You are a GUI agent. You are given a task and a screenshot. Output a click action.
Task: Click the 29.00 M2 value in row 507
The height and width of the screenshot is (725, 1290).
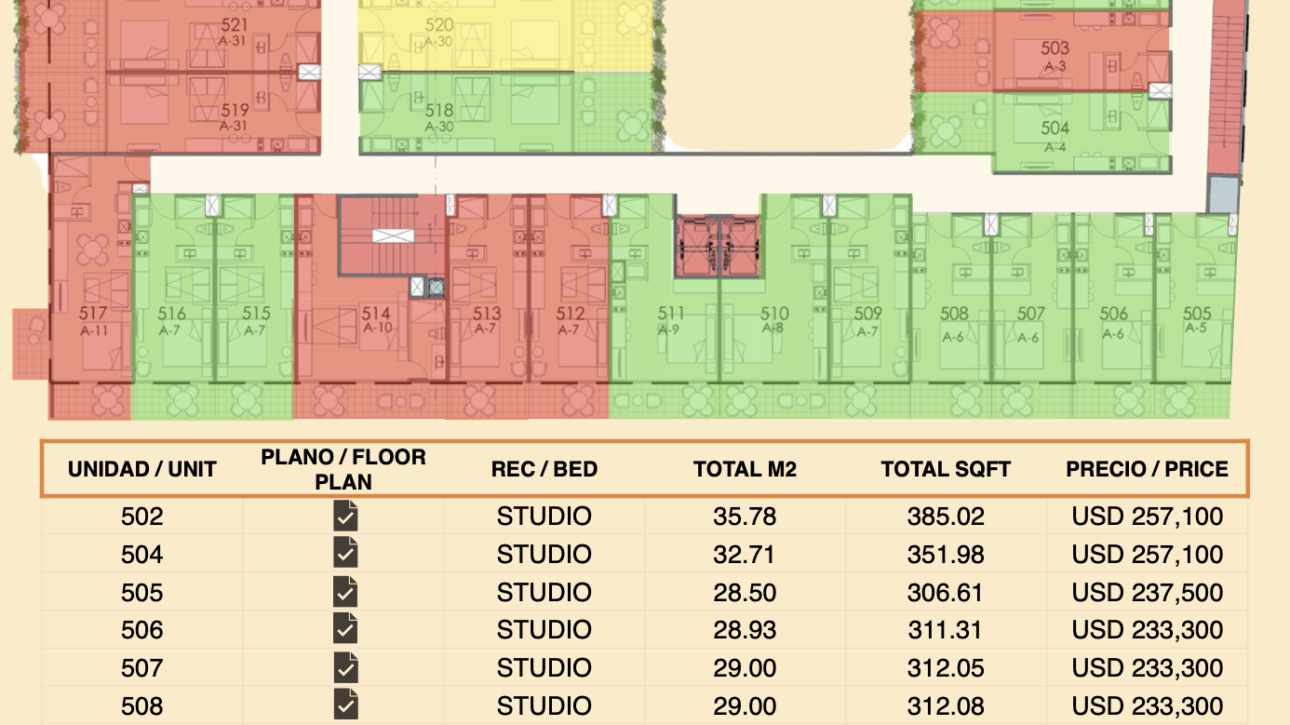745,669
